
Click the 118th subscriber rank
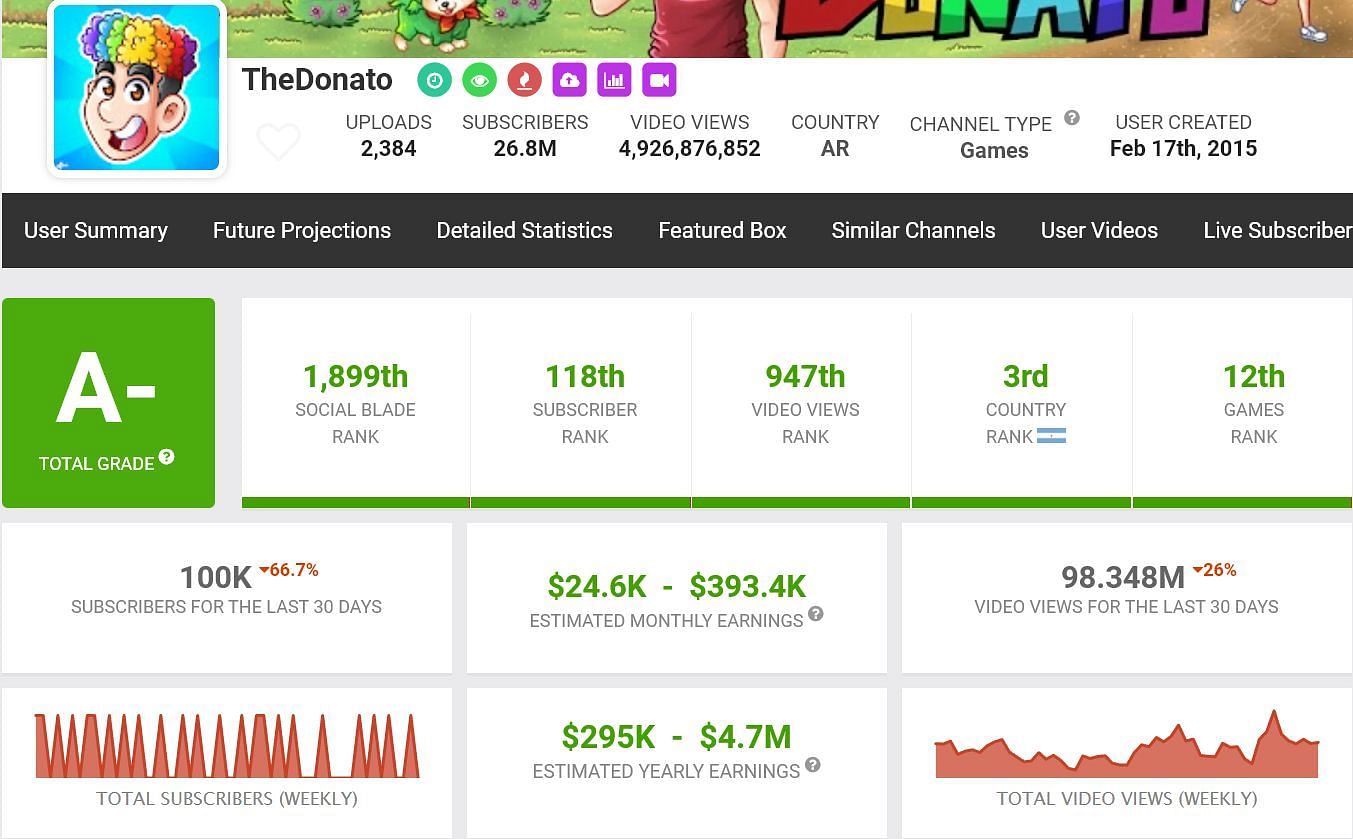pyautogui.click(x=585, y=377)
